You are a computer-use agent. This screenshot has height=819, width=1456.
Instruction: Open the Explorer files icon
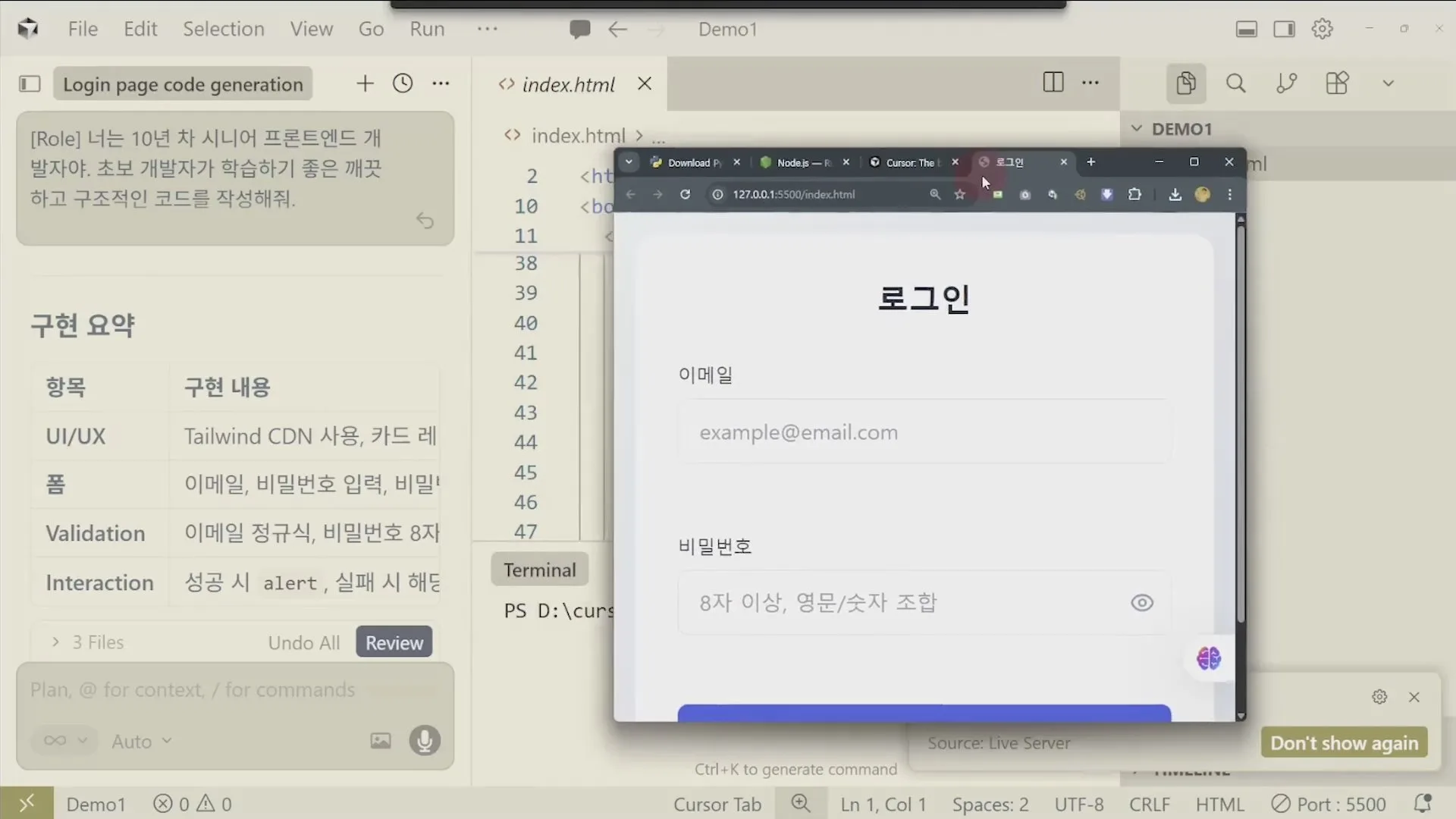(1186, 83)
